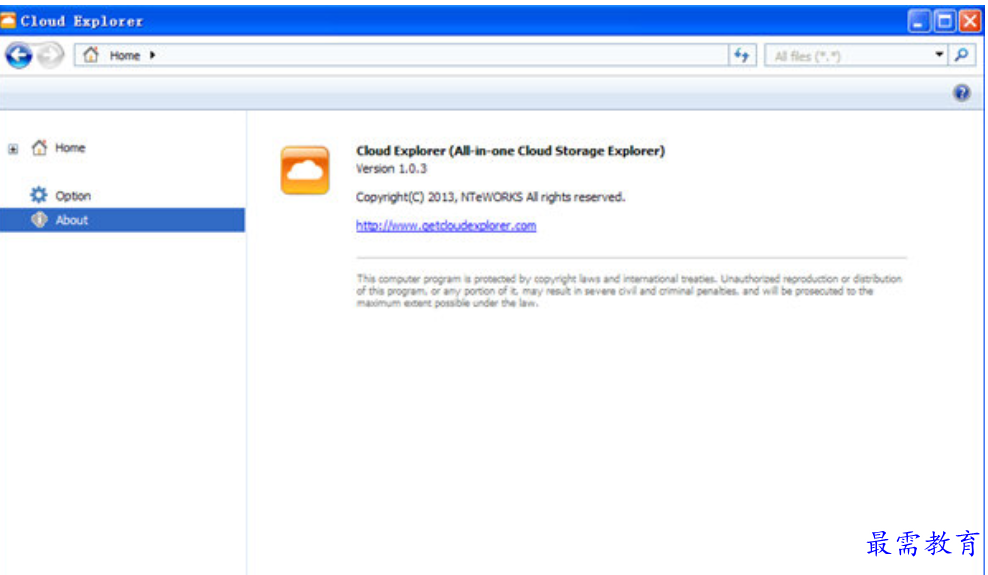Click the orange Cloud Explorer logo
The image size is (988, 575).
point(305,171)
